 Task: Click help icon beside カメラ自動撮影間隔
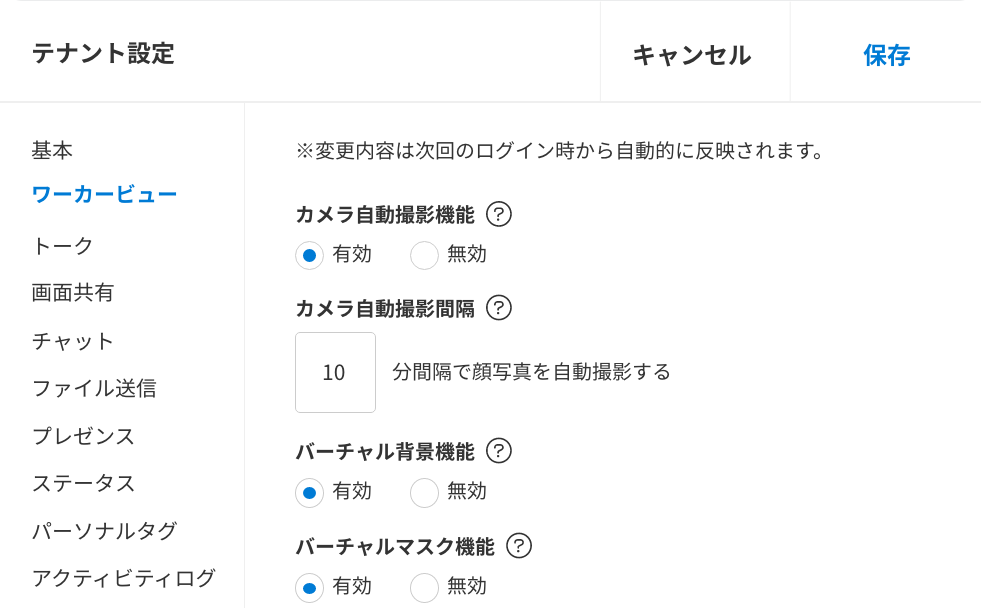pos(498,308)
